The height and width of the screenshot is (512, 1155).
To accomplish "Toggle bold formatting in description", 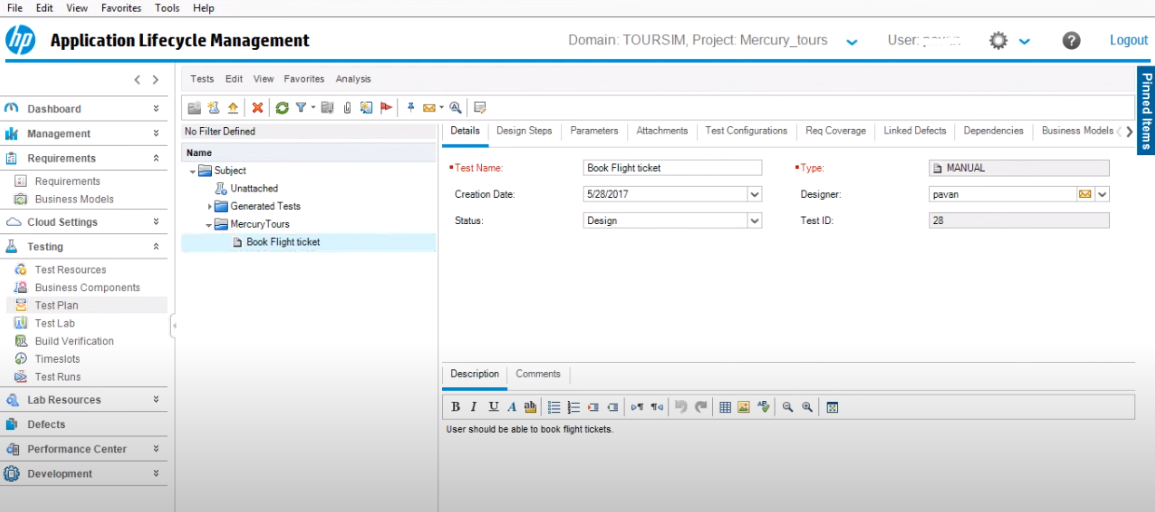I will pos(456,407).
